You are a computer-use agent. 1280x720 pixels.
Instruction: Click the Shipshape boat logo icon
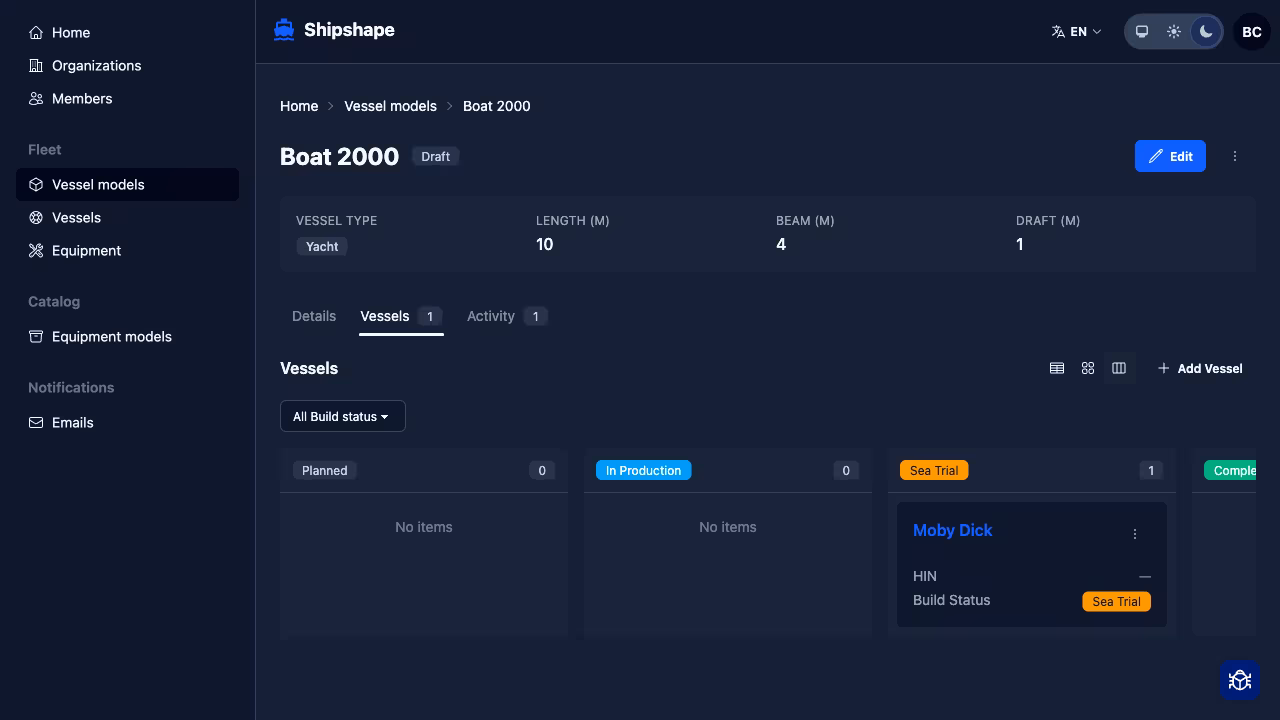(284, 30)
